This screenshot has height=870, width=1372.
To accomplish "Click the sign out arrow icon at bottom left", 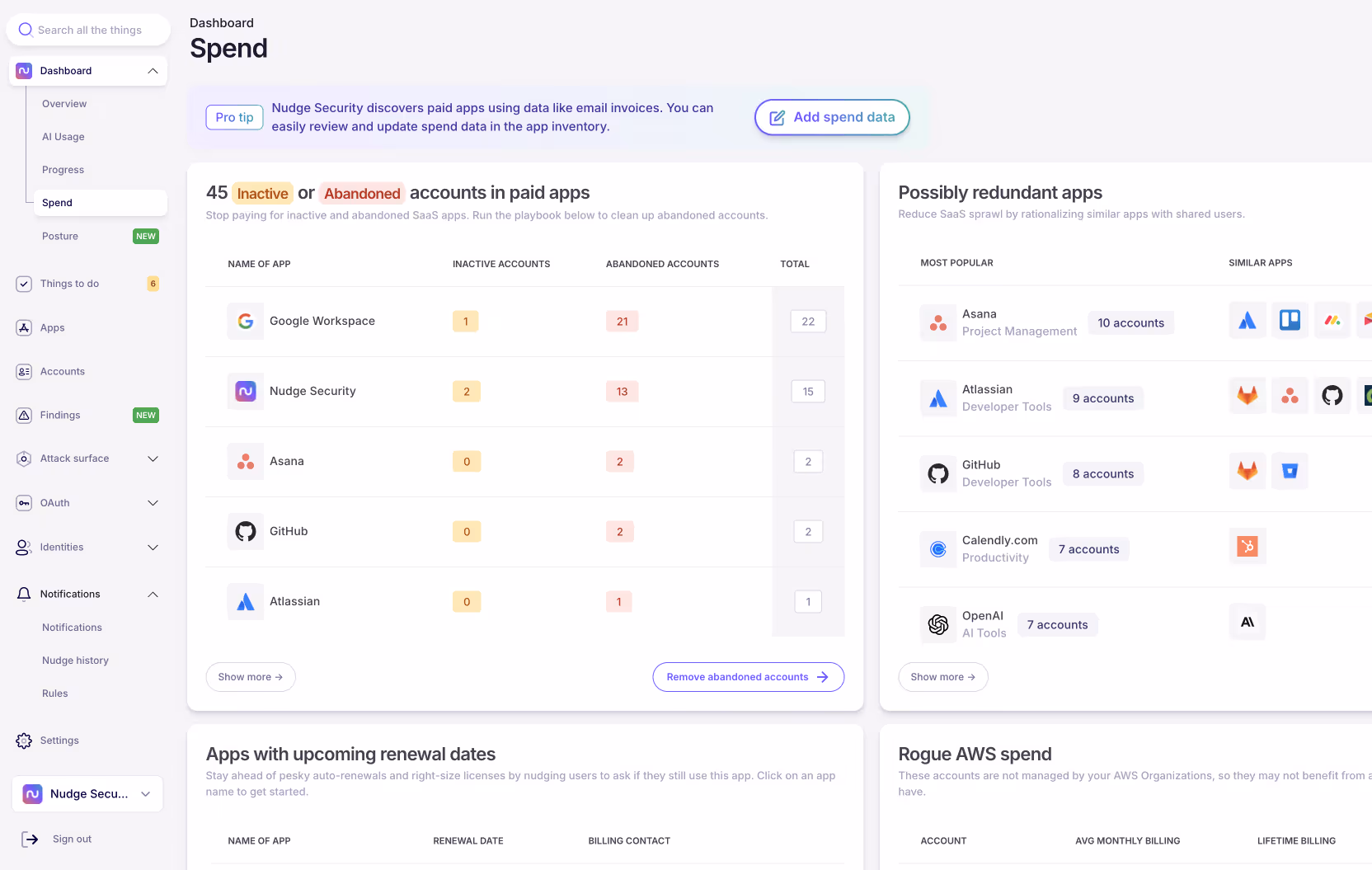I will pos(31,839).
